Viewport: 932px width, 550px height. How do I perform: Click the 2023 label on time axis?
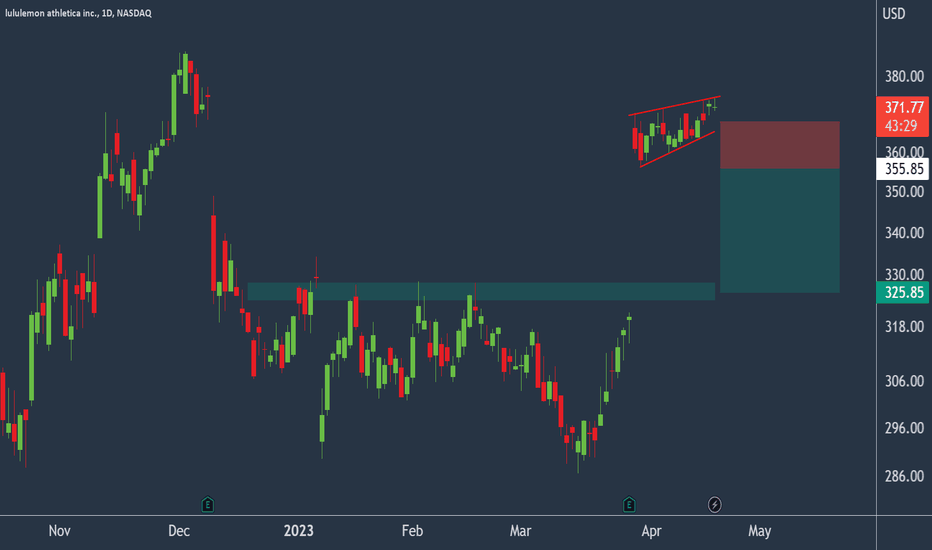pyautogui.click(x=298, y=531)
